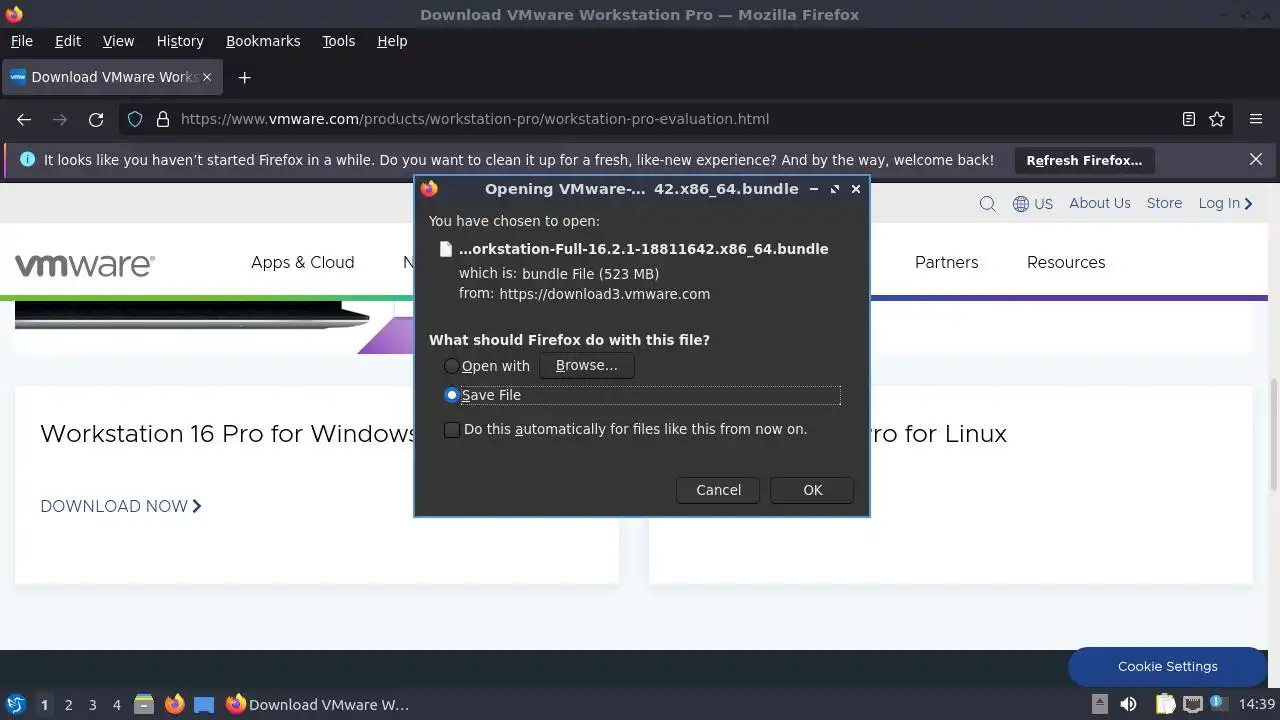Open the tracking protection shield icon

click(x=135, y=119)
